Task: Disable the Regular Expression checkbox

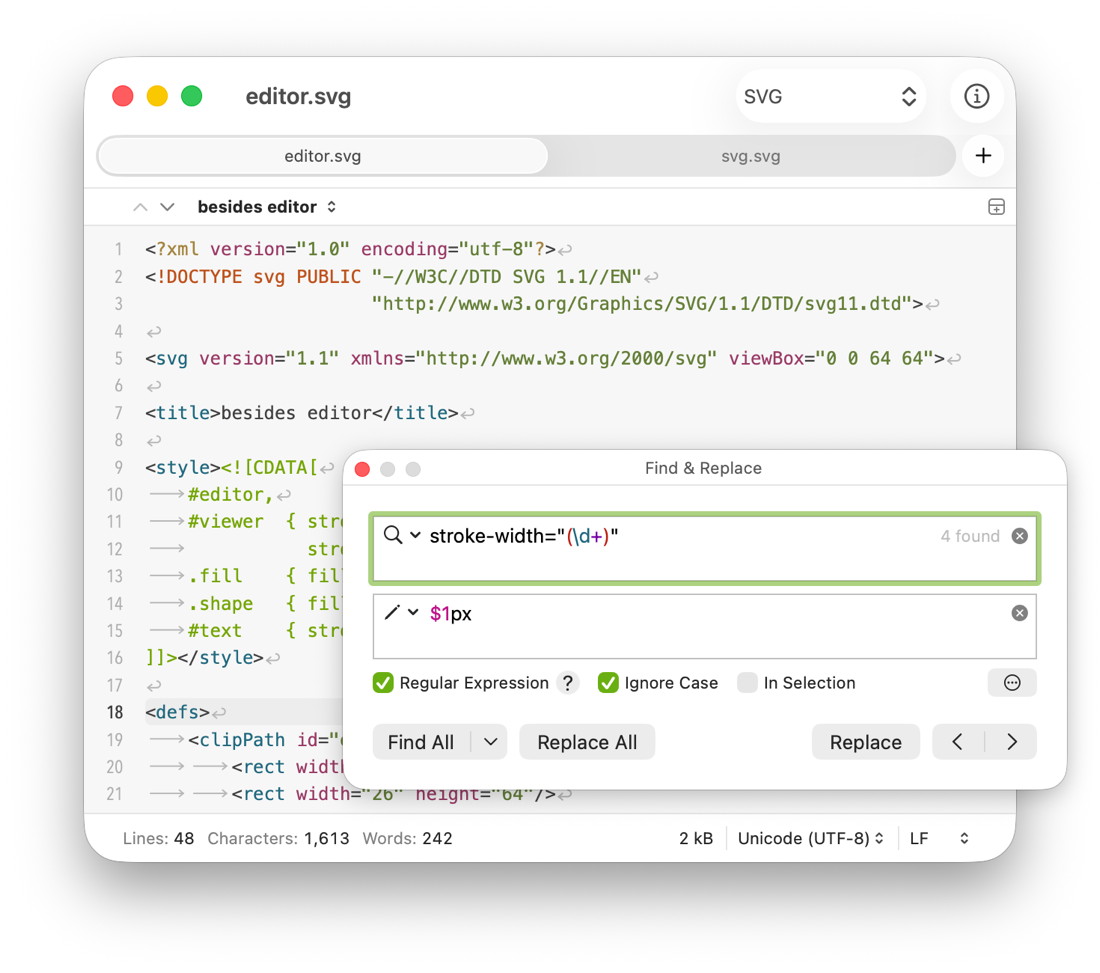Action: pyautogui.click(x=383, y=683)
